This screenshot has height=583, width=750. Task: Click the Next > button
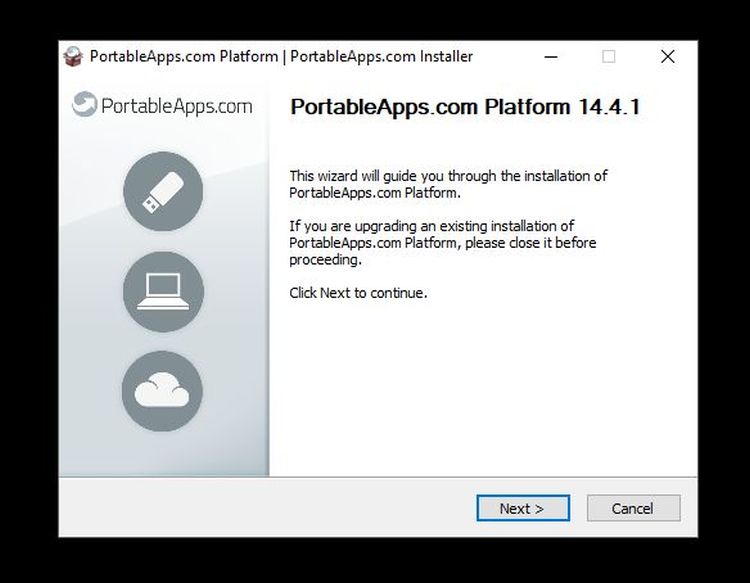coord(523,508)
